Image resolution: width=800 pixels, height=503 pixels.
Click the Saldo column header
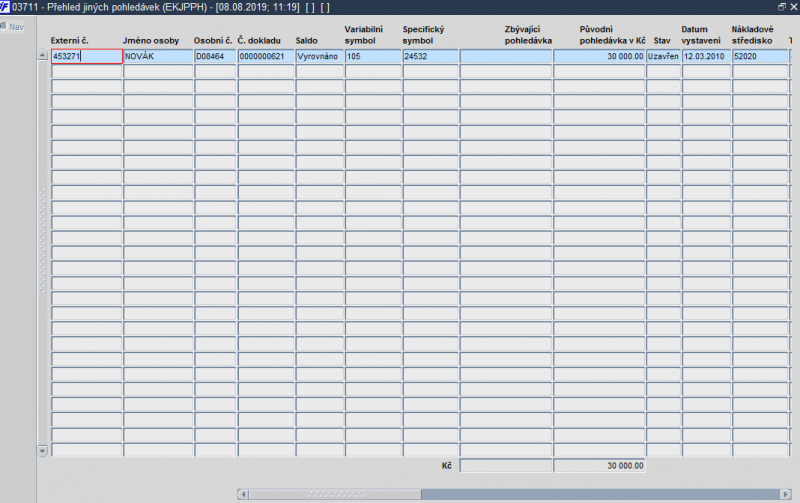[x=307, y=41]
